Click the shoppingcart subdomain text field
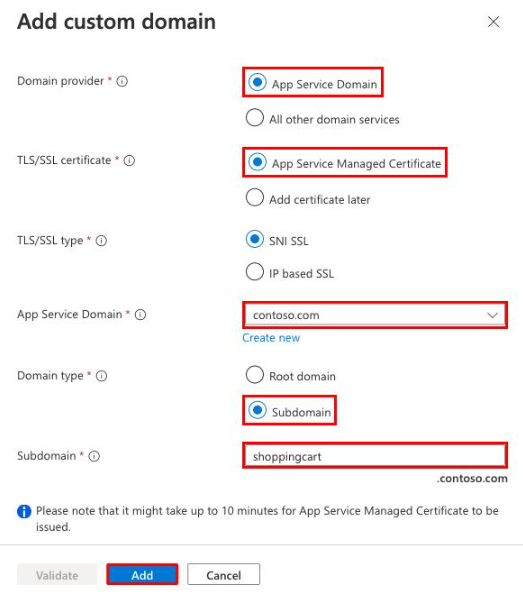Image resolution: width=523 pixels, height=601 pixels. (375, 456)
